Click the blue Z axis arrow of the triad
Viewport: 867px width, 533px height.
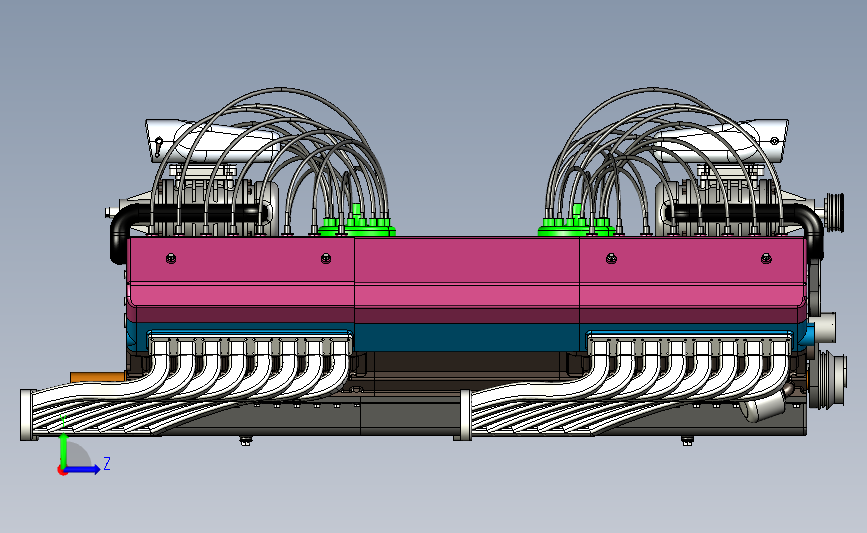coord(84,470)
